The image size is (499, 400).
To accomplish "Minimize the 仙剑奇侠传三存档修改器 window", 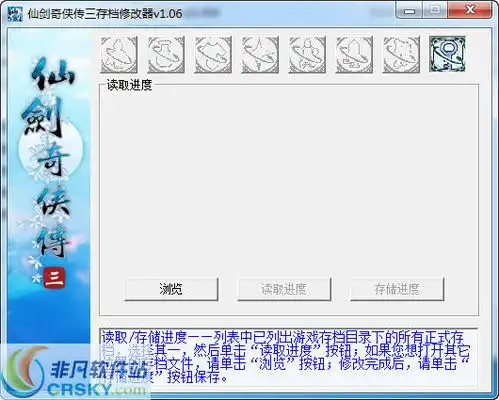I will click(x=409, y=11).
